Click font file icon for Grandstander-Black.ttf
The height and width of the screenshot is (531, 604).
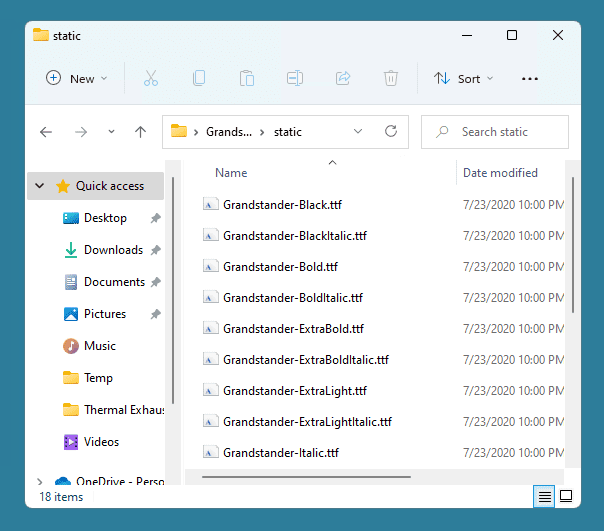click(211, 204)
